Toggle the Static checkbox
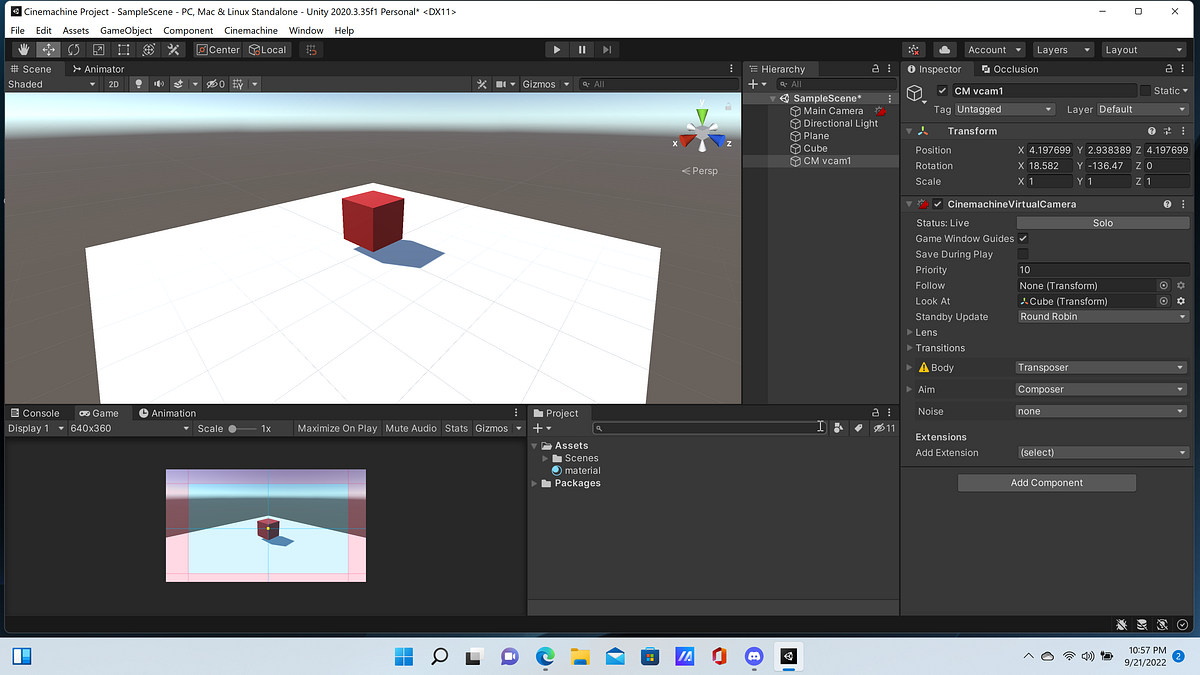This screenshot has height=675, width=1200. click(1145, 91)
